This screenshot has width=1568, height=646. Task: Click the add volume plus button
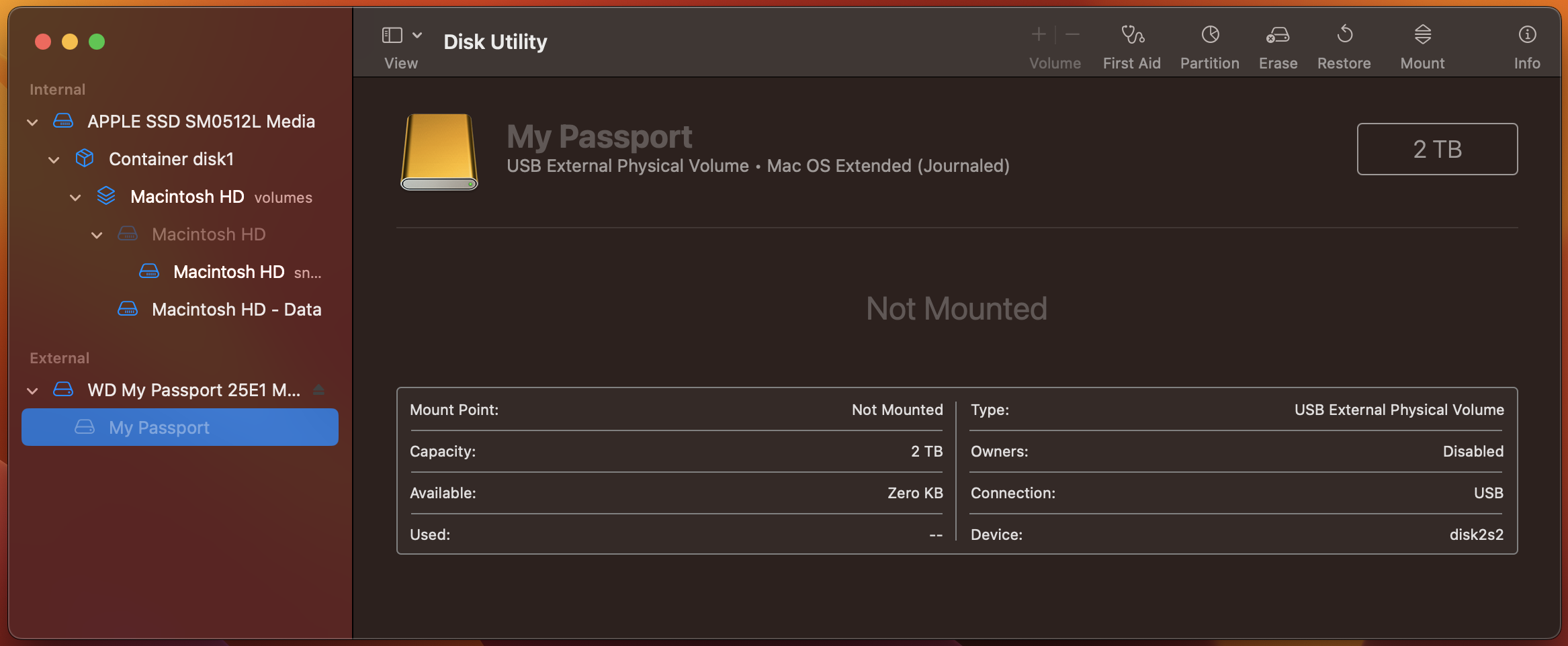[x=1039, y=34]
